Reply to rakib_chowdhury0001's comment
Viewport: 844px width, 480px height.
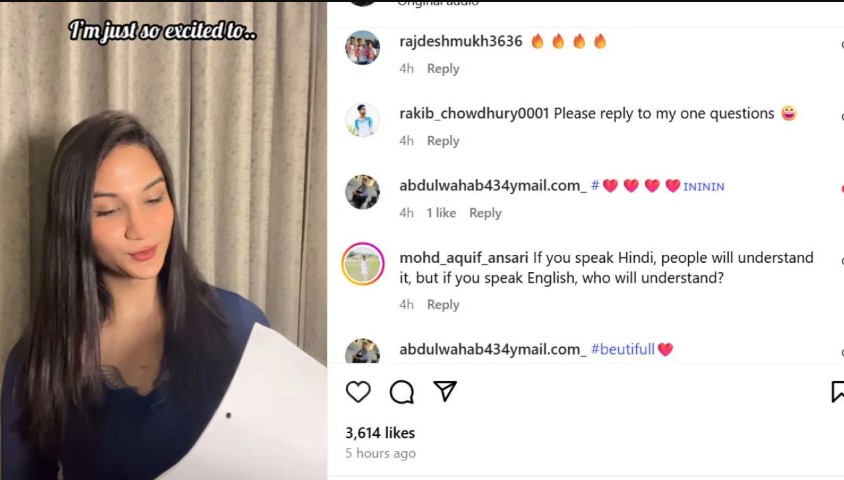tap(443, 141)
